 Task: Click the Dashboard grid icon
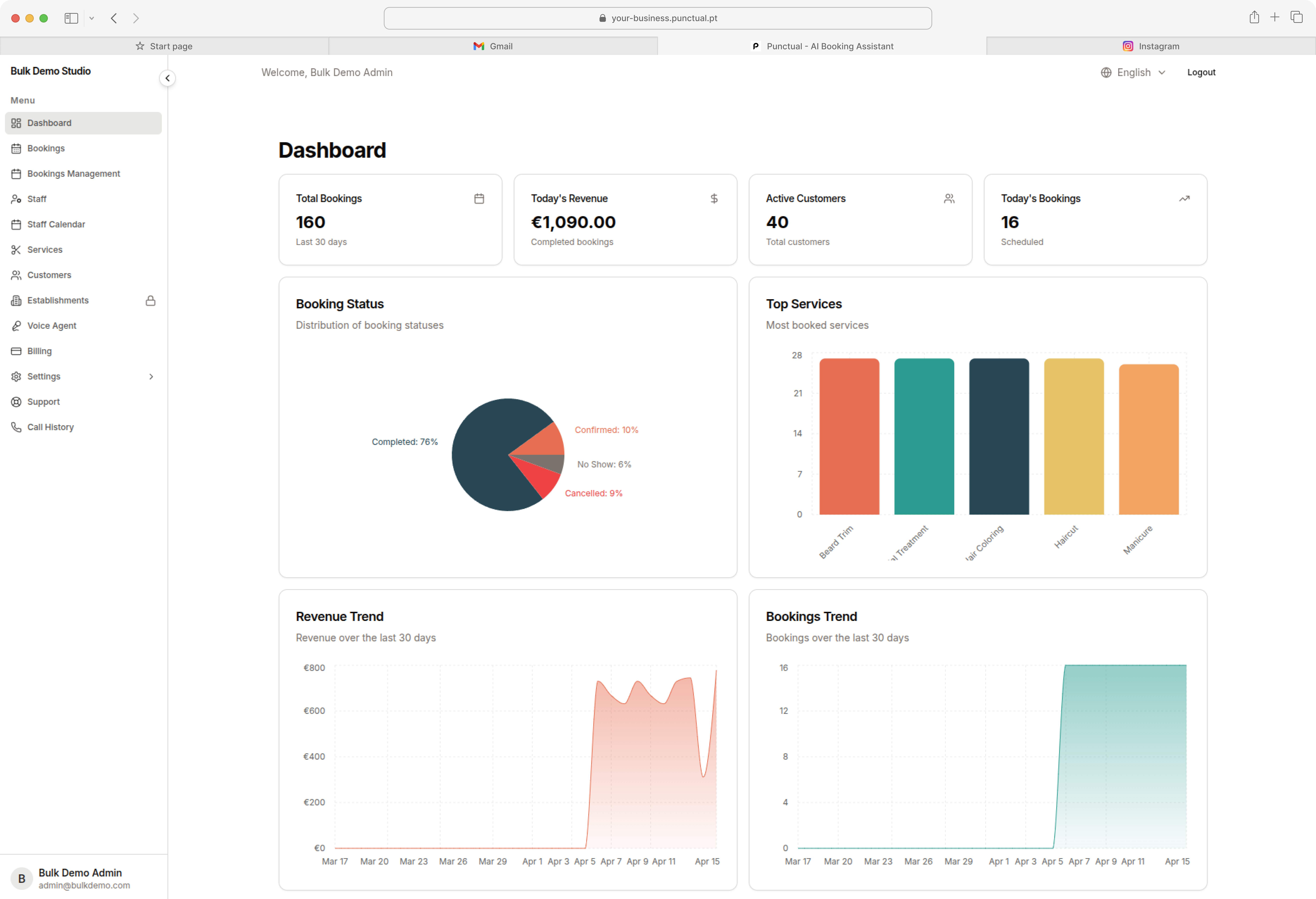[x=16, y=123]
